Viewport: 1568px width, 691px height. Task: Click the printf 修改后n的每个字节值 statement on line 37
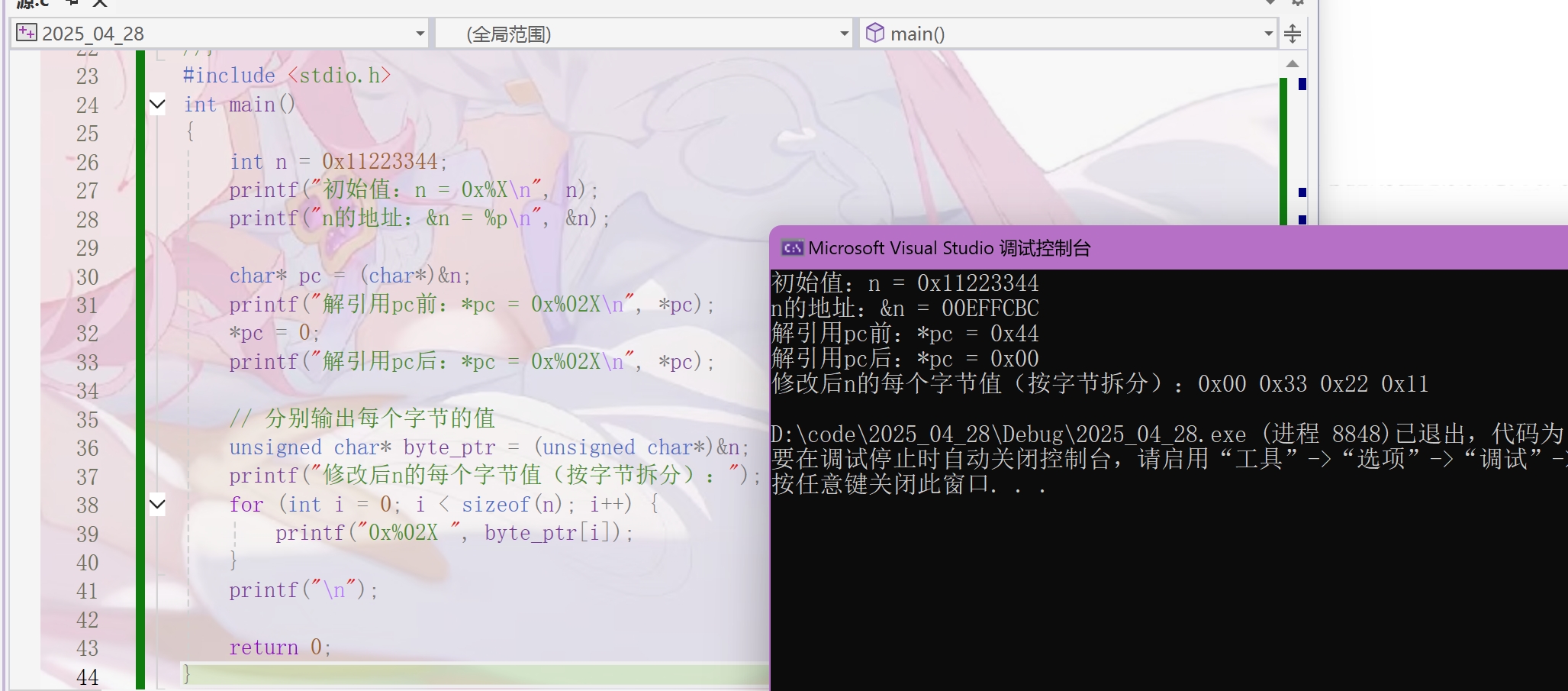coord(494,476)
